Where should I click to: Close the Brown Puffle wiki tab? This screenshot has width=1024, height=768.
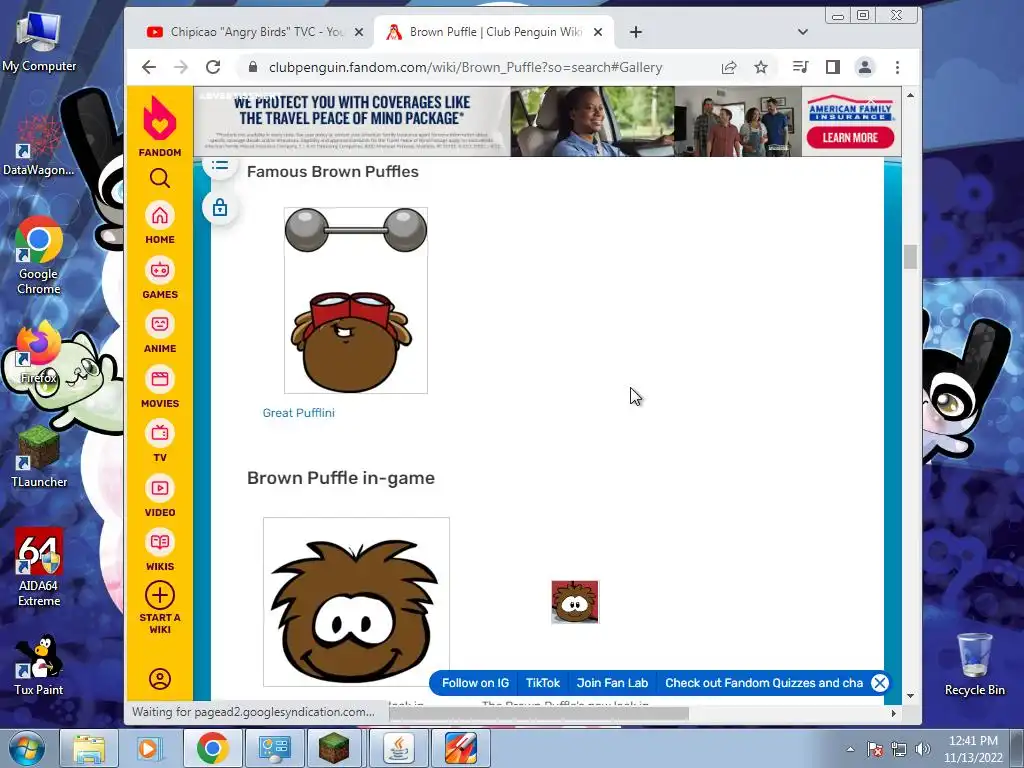pyautogui.click(x=598, y=32)
